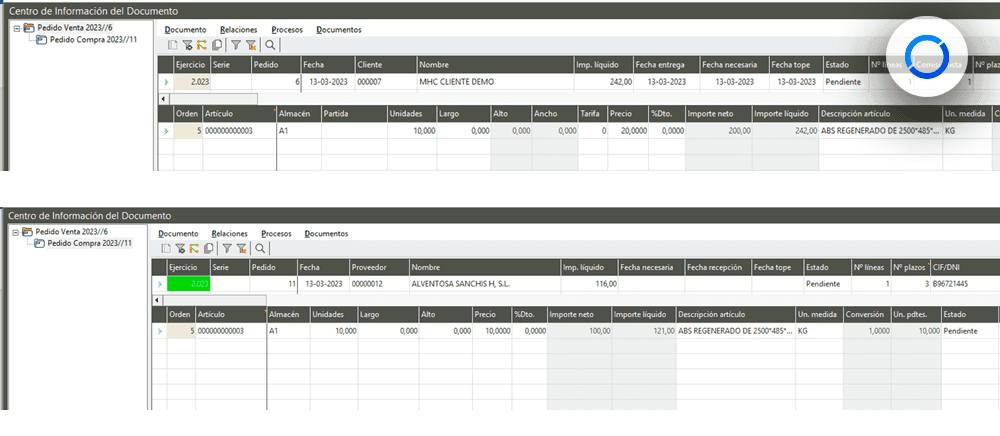Click the Partida column header
This screenshot has height=436, width=1000.
tap(354, 113)
